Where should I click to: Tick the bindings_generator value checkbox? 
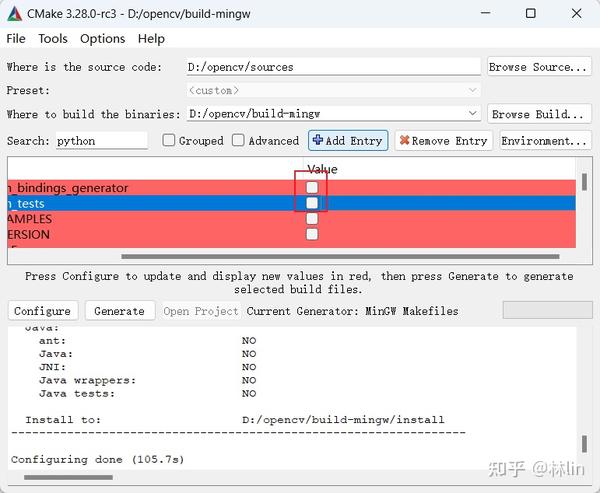tap(312, 188)
